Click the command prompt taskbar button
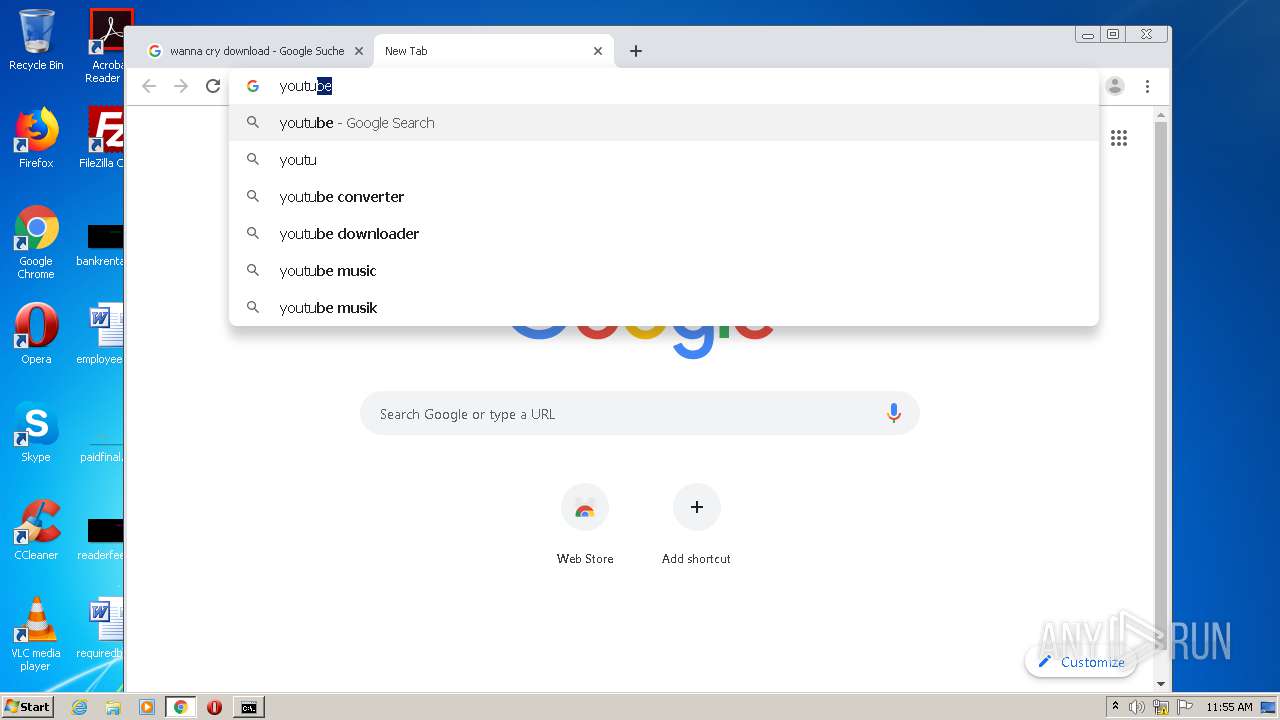This screenshot has height=720, width=1280. point(249,707)
